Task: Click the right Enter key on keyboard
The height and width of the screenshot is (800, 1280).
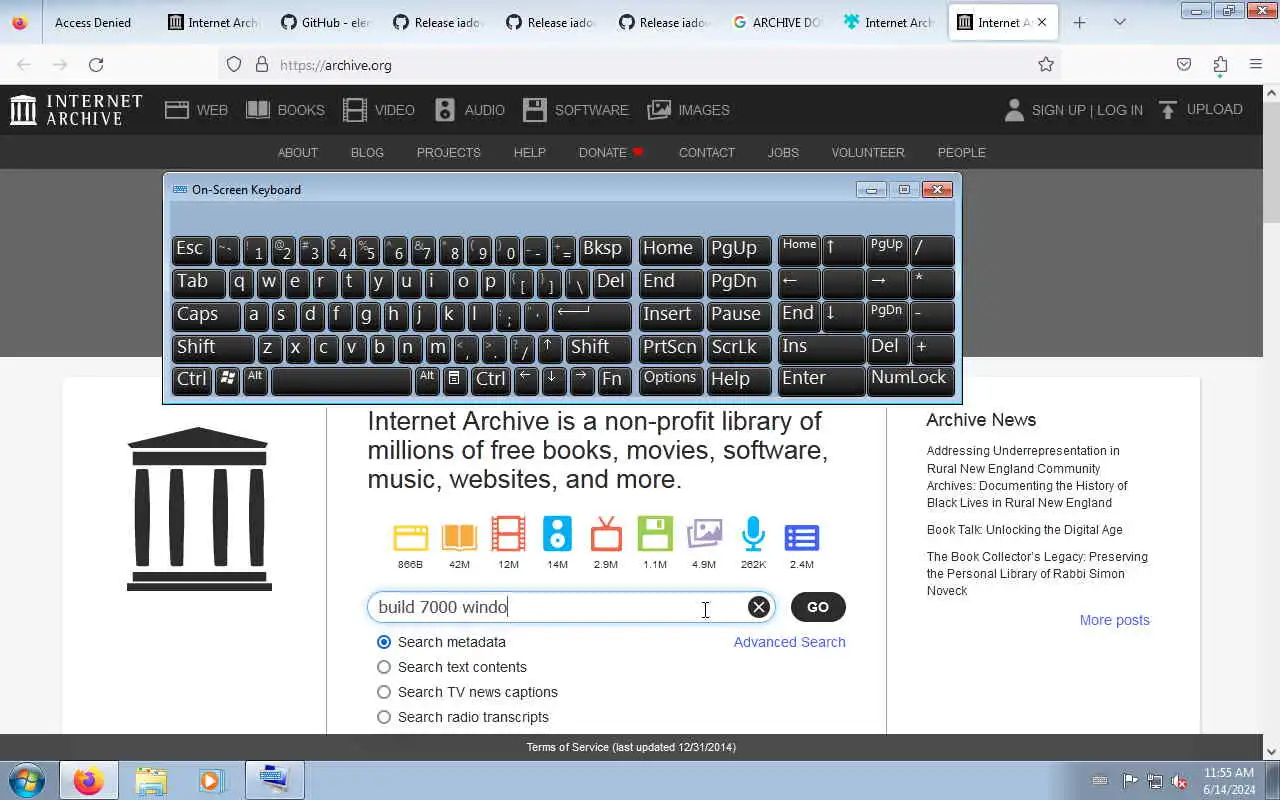Action: (x=821, y=380)
